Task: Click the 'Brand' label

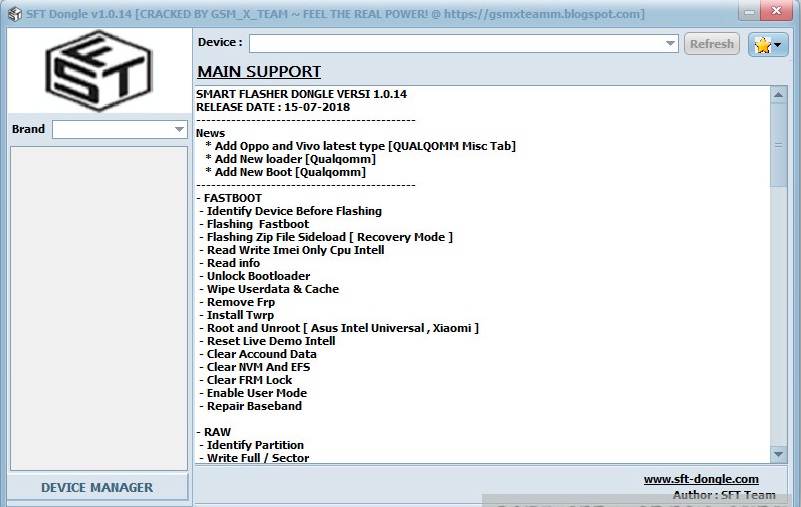Action: point(29,129)
